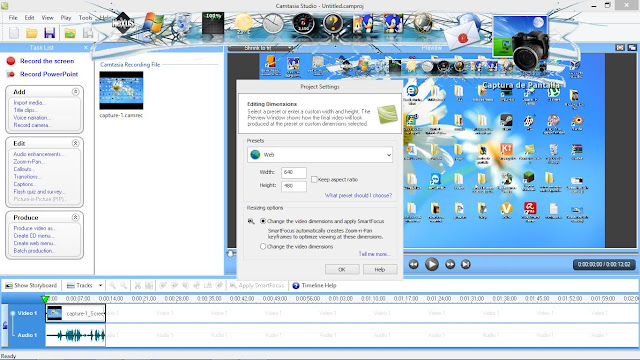
Task: Click Create CD menu link
Action: [x=33, y=236]
